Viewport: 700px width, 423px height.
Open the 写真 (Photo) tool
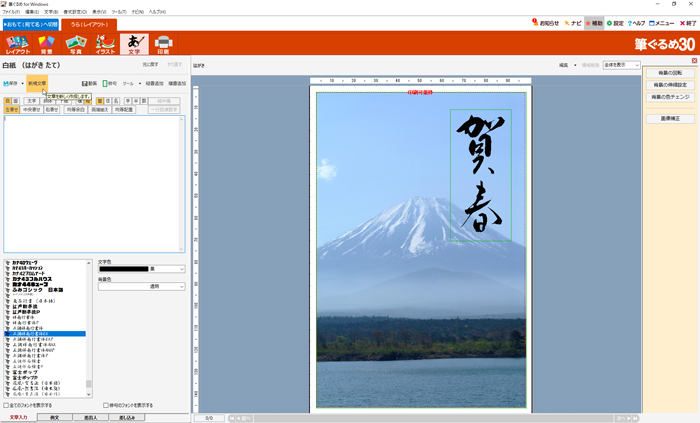tap(75, 44)
